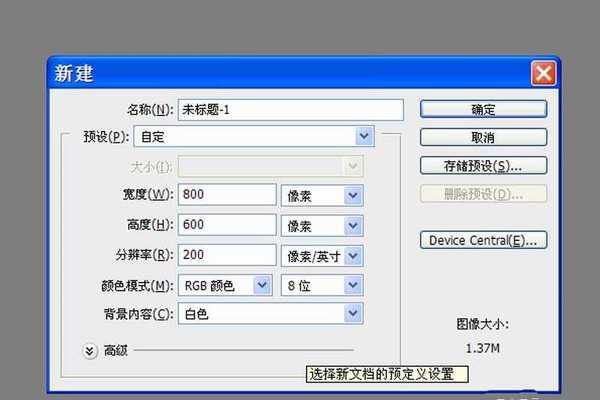
Task: Click the 宽度 width value field
Action: point(227,194)
